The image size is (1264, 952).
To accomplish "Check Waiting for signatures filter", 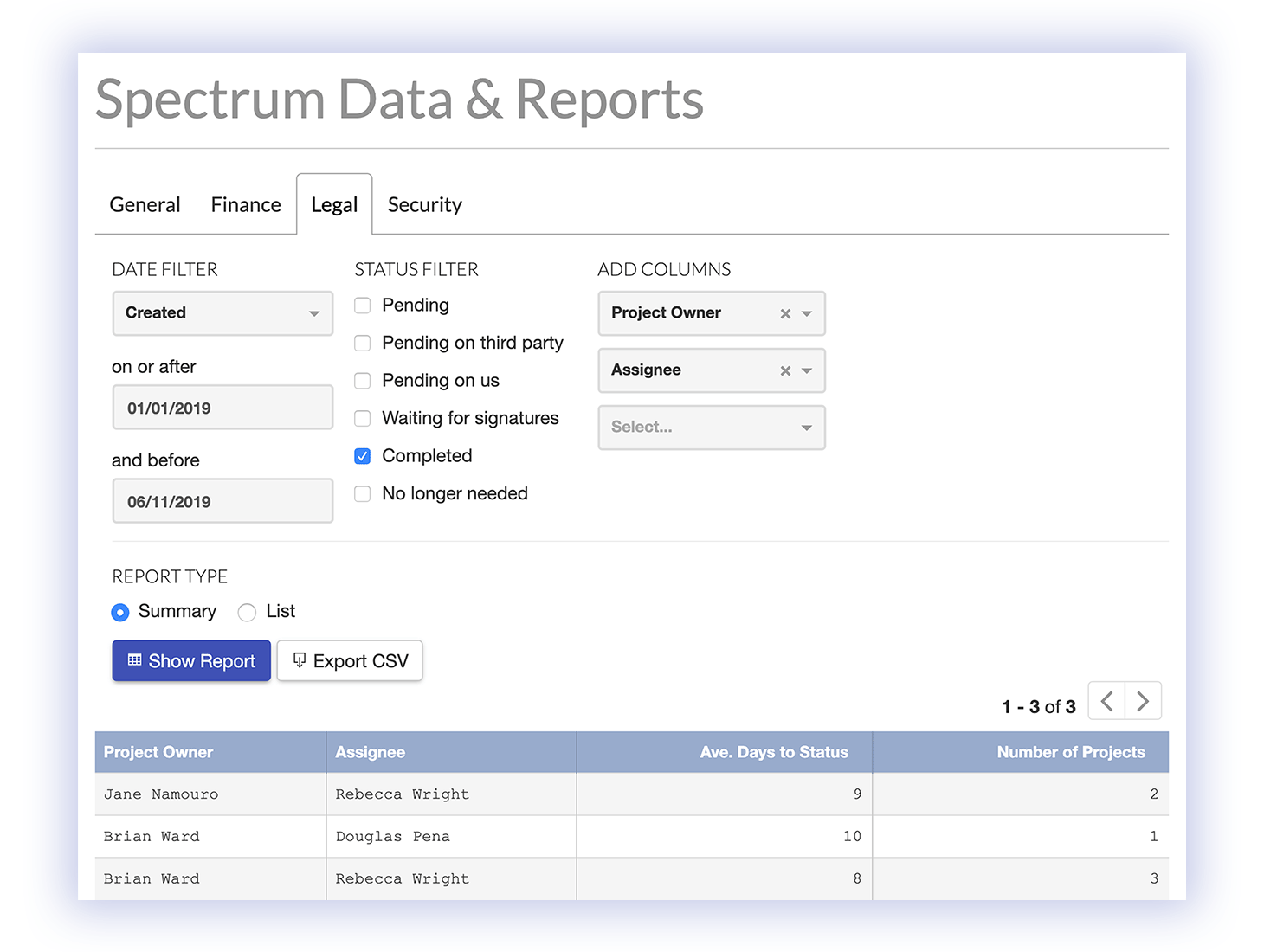I will coord(363,419).
